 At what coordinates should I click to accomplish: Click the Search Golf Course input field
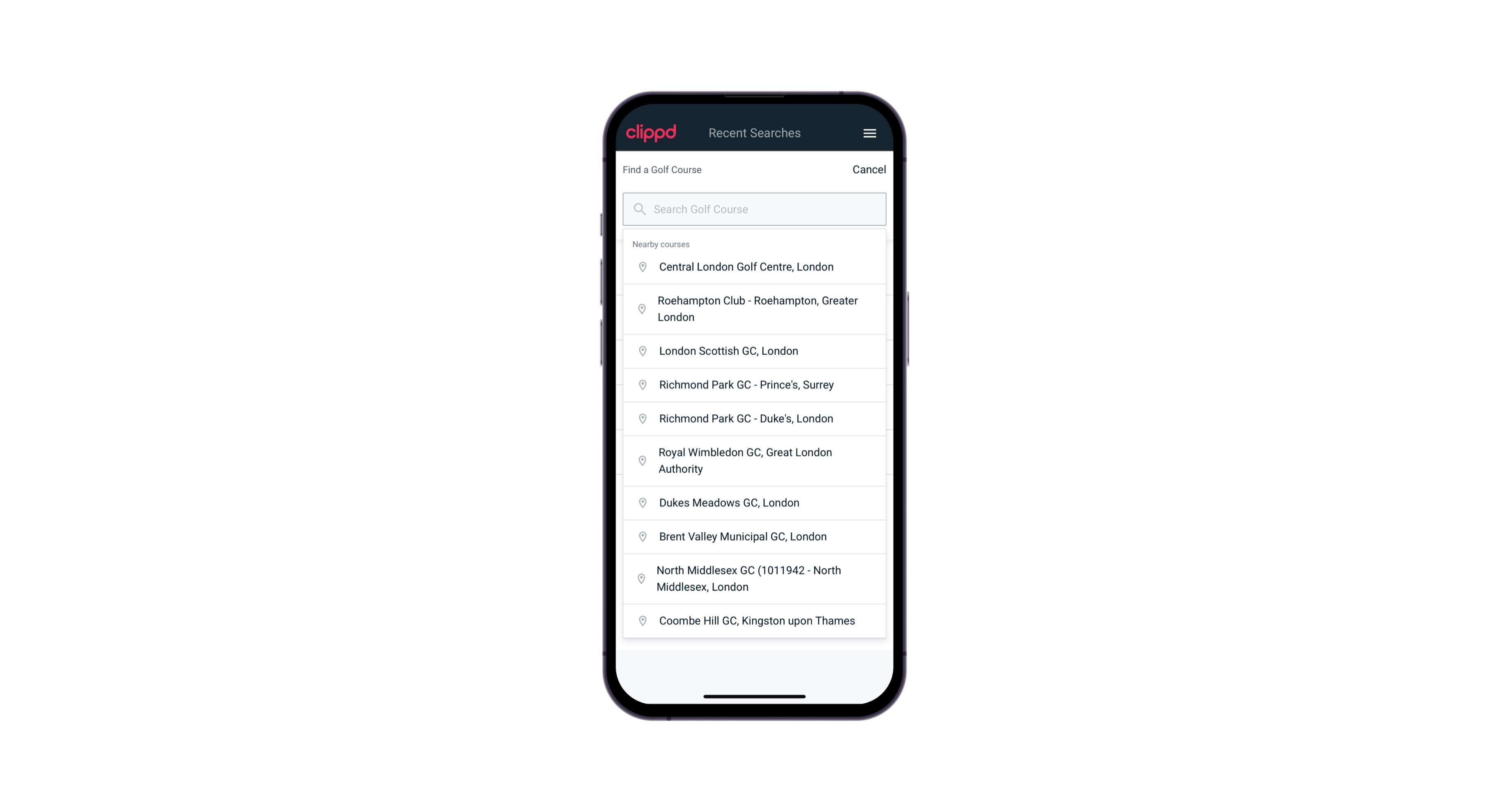[754, 208]
